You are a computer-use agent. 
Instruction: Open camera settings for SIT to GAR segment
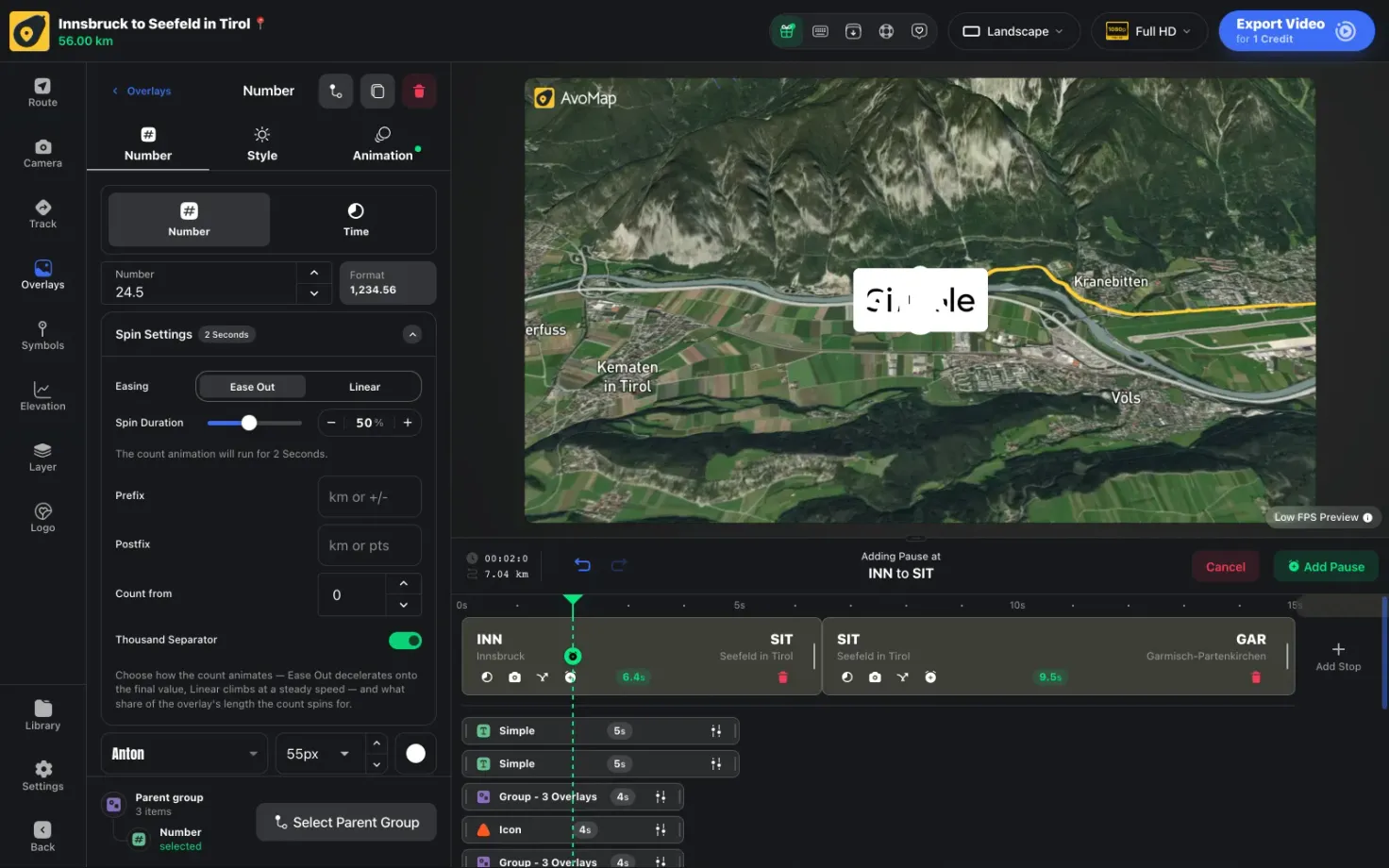click(875, 677)
